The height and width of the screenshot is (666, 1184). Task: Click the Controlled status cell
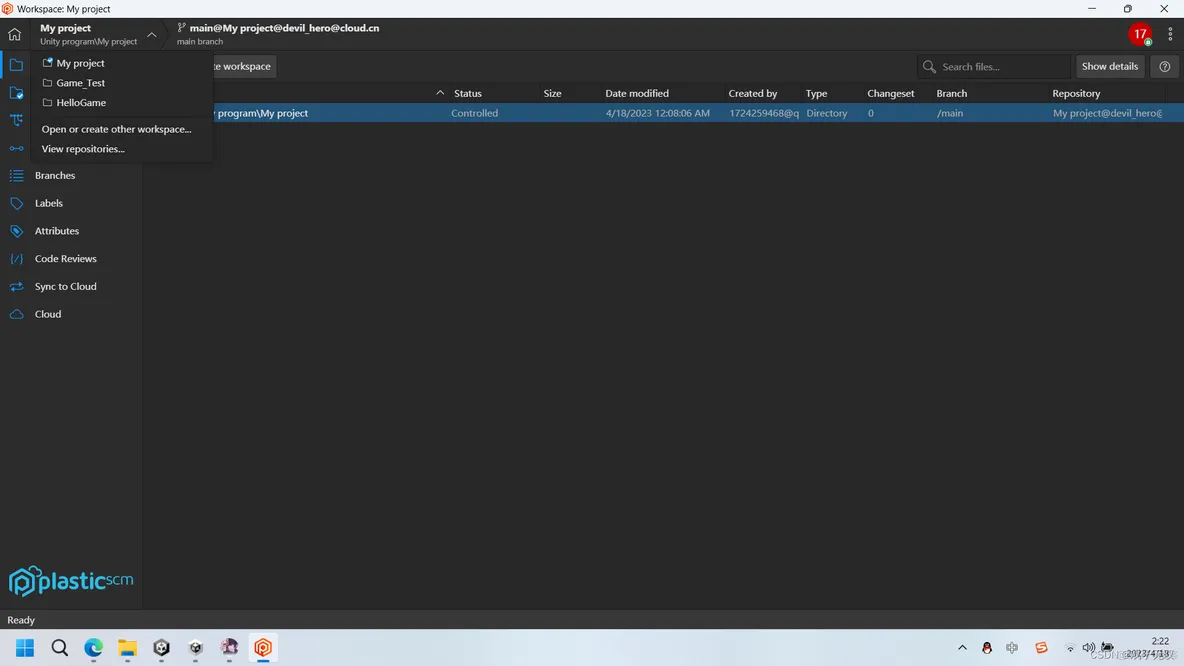click(474, 113)
